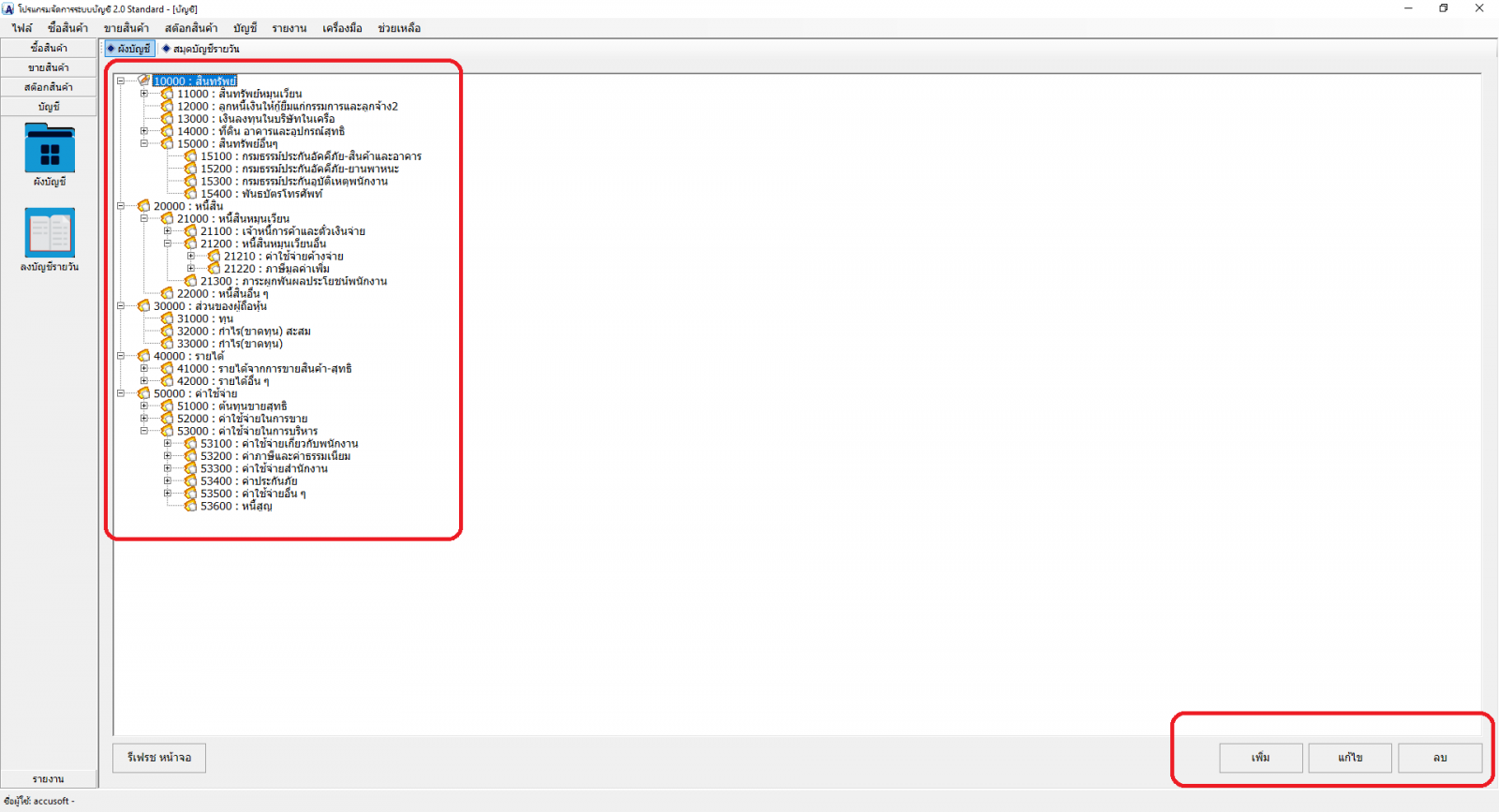1499x812 pixels.
Task: Pick the folder icon next to account 51000
Action: pyautogui.click(x=167, y=406)
